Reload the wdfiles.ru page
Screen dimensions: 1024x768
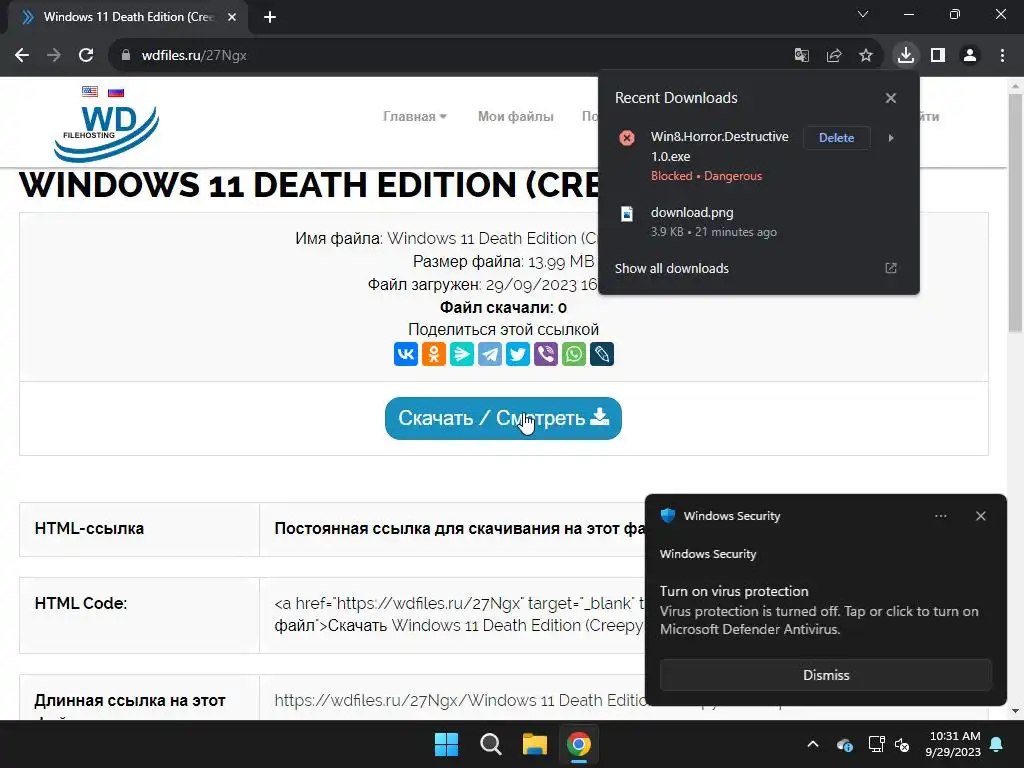tap(86, 56)
